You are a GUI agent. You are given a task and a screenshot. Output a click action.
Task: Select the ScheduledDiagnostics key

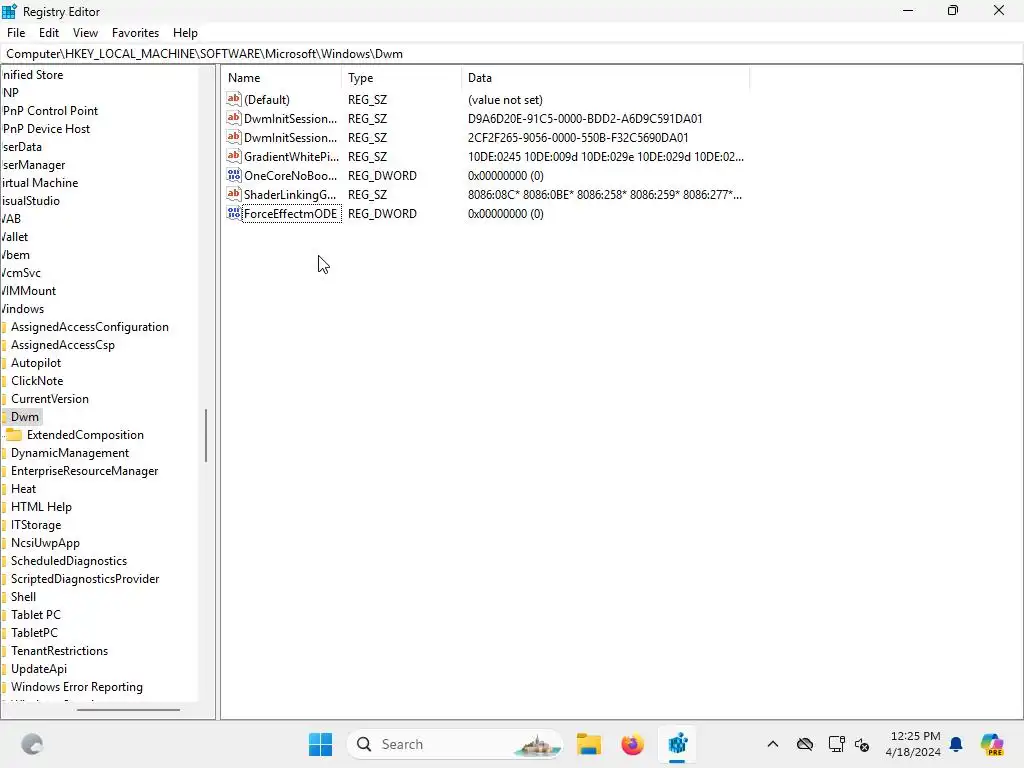(x=69, y=561)
